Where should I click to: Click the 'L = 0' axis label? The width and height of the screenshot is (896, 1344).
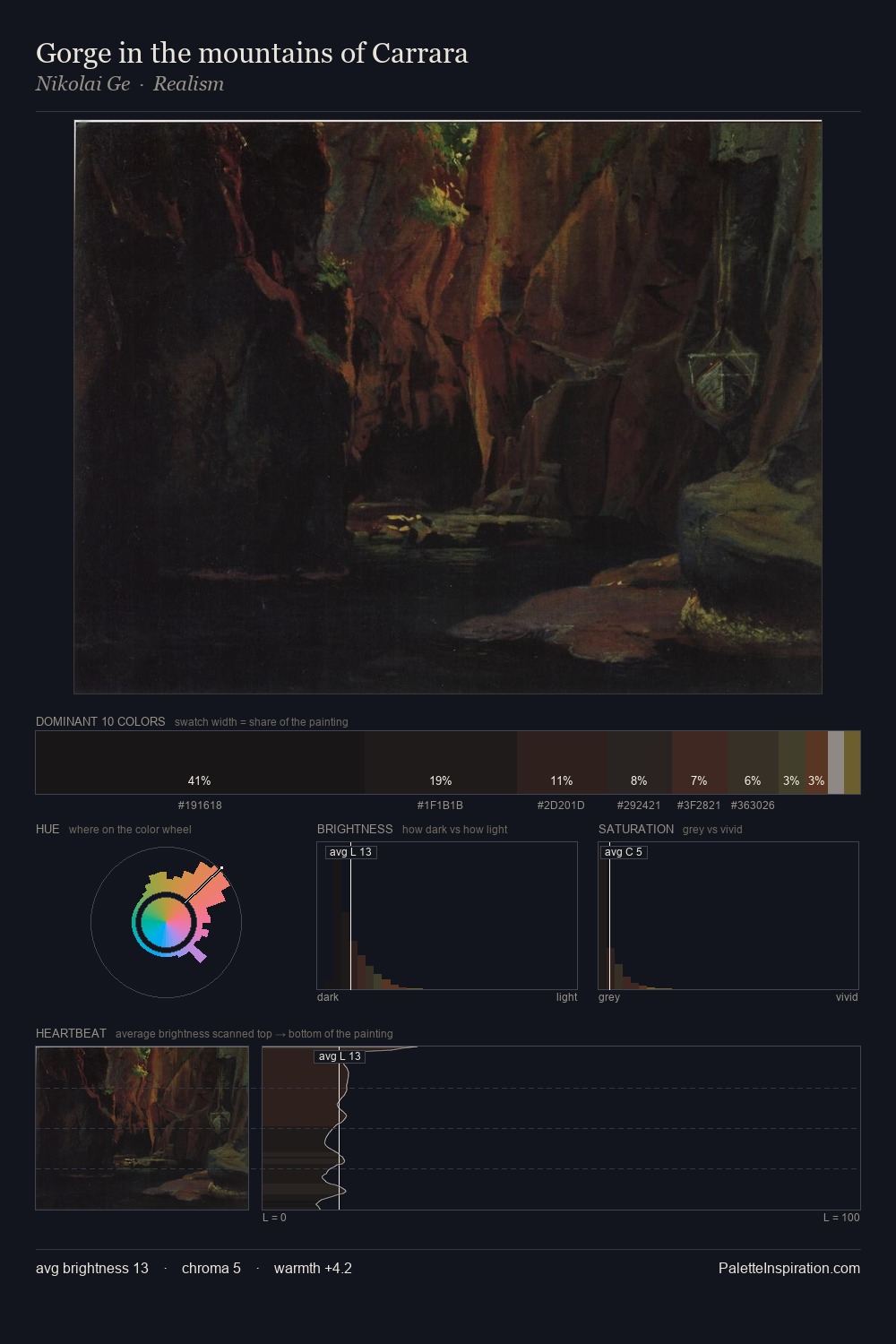click(x=274, y=1218)
